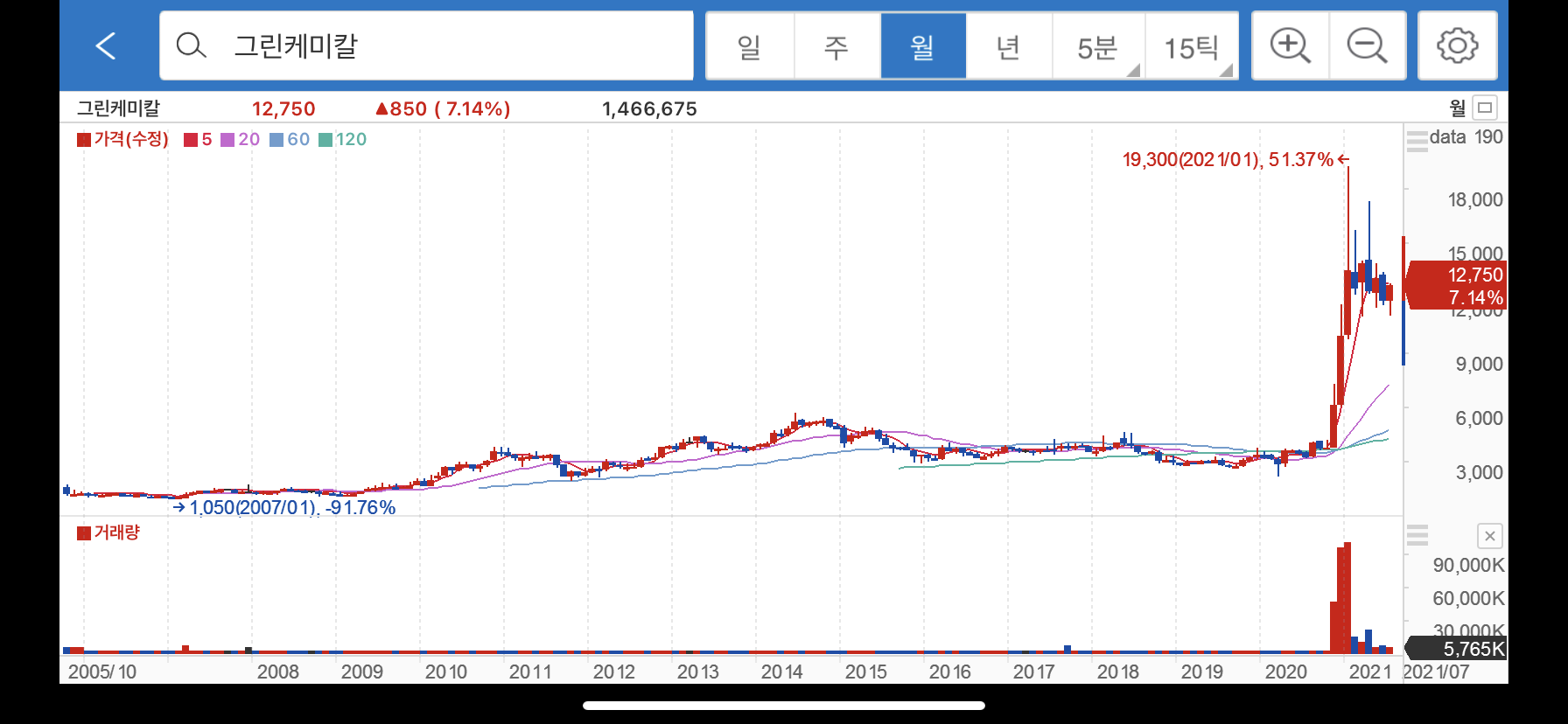Screen dimensions: 1568x724
Task: Tap the 5,765K volume tag on the axis
Action: coord(1456,649)
